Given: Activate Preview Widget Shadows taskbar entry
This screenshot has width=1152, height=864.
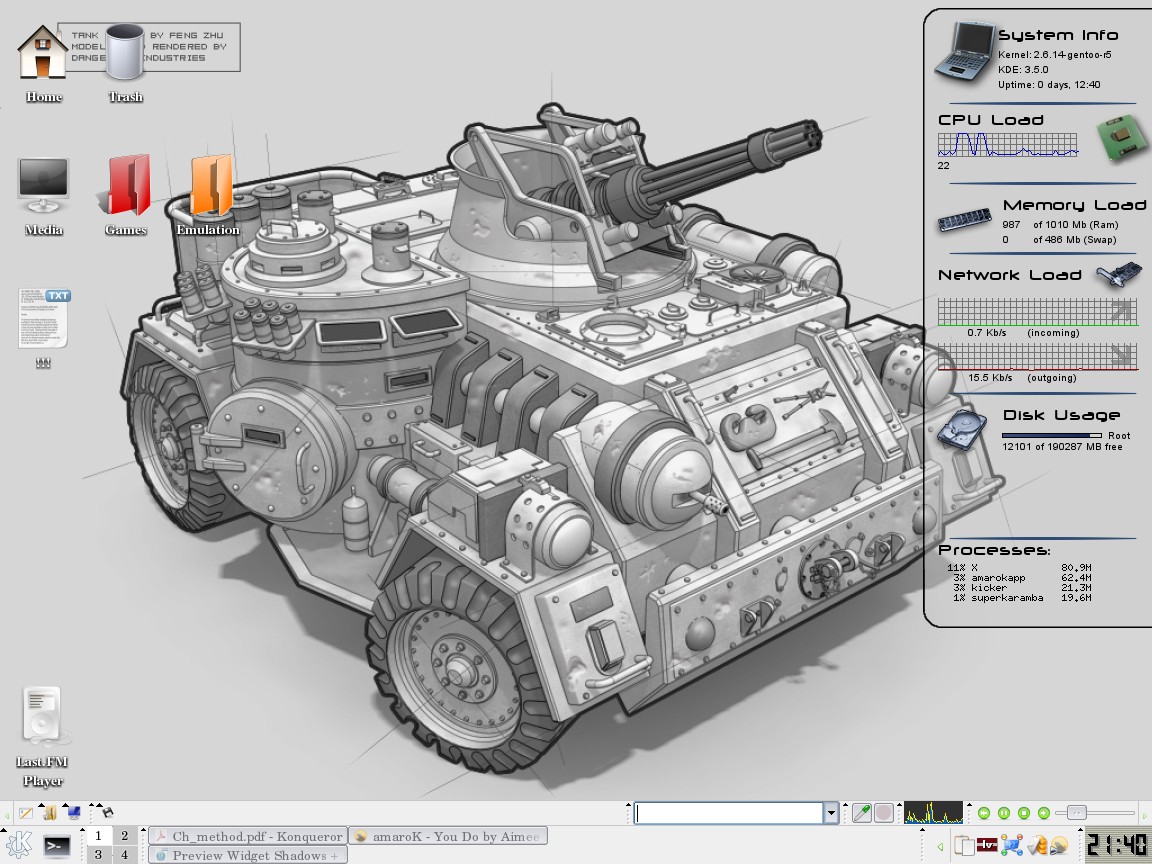Looking at the screenshot, I should click(248, 855).
